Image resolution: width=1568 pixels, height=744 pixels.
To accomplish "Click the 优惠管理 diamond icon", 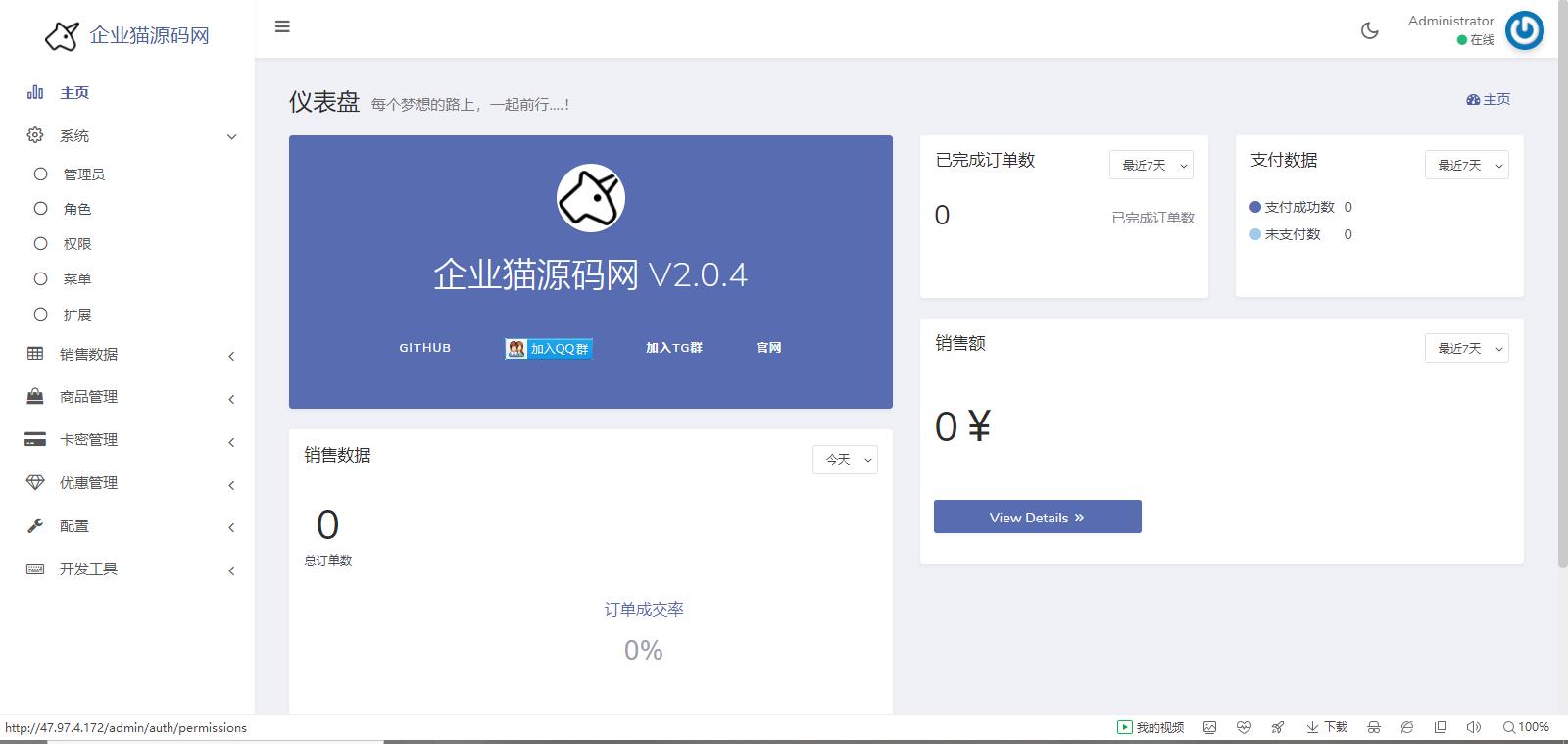I will 35,482.
